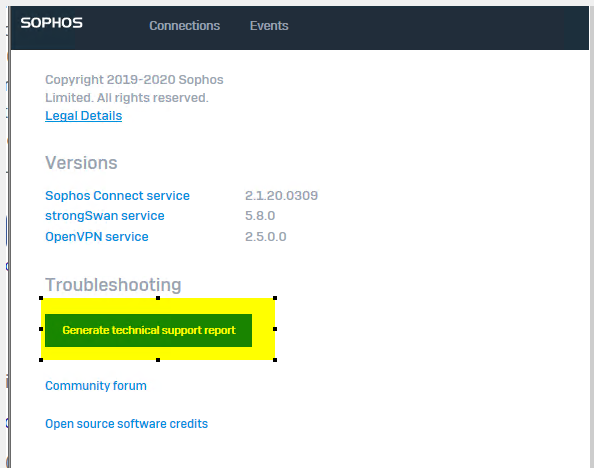Click the Copyright 2019-2020 Sophos text
Viewport: 594px width, 468px height.
tap(134, 80)
